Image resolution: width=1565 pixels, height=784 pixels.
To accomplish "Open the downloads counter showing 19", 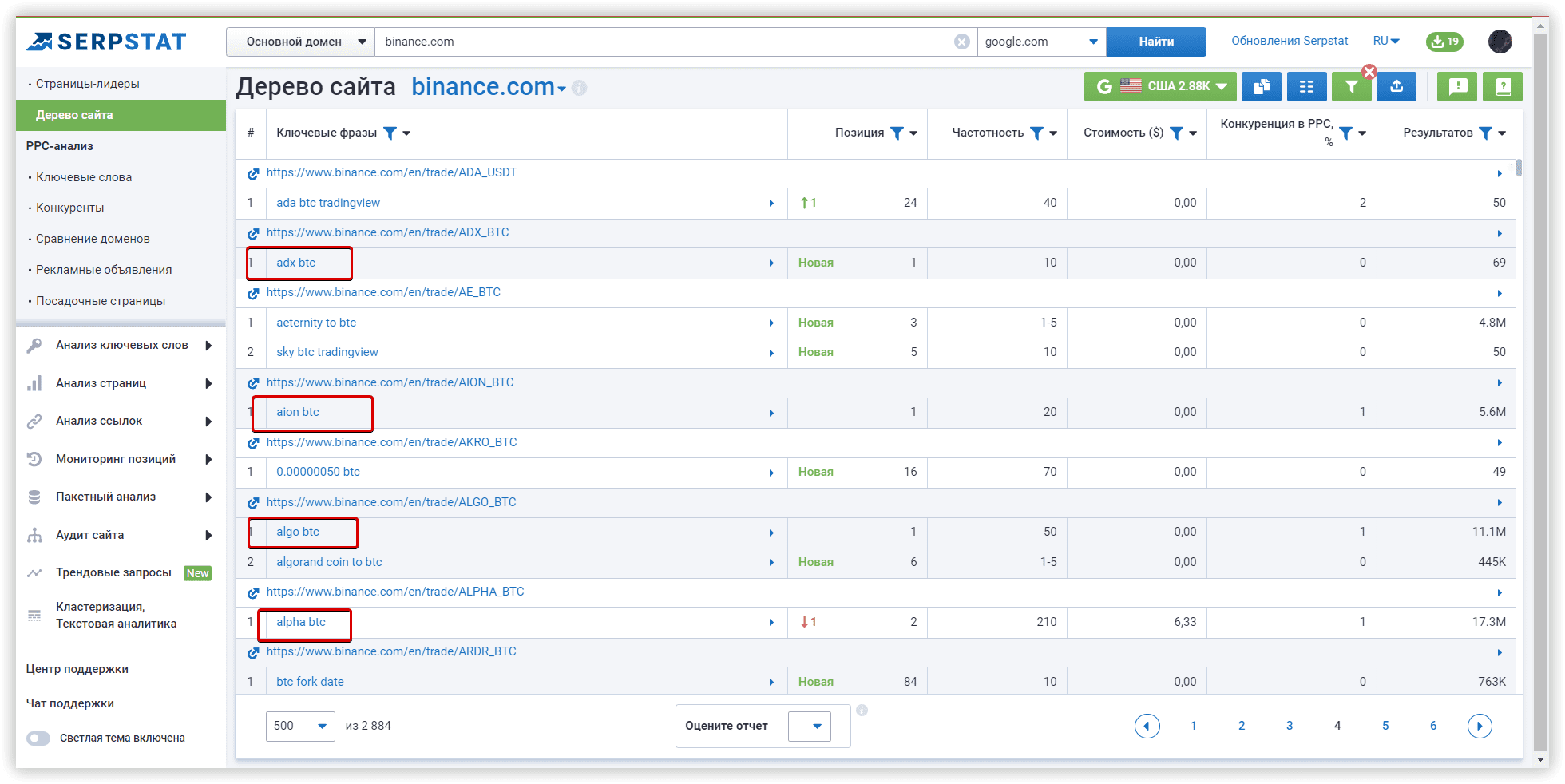I will pos(1444,42).
